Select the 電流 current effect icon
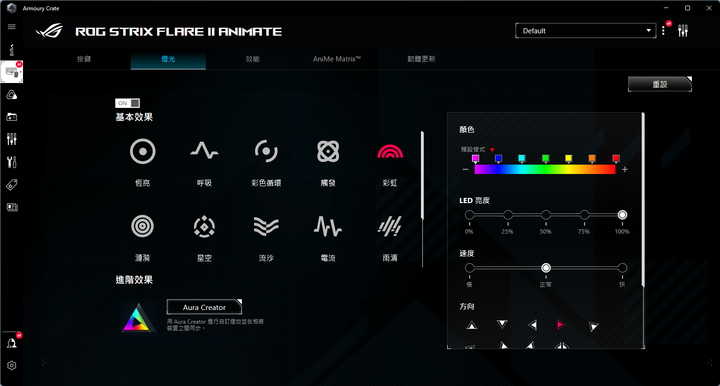 pyautogui.click(x=328, y=226)
